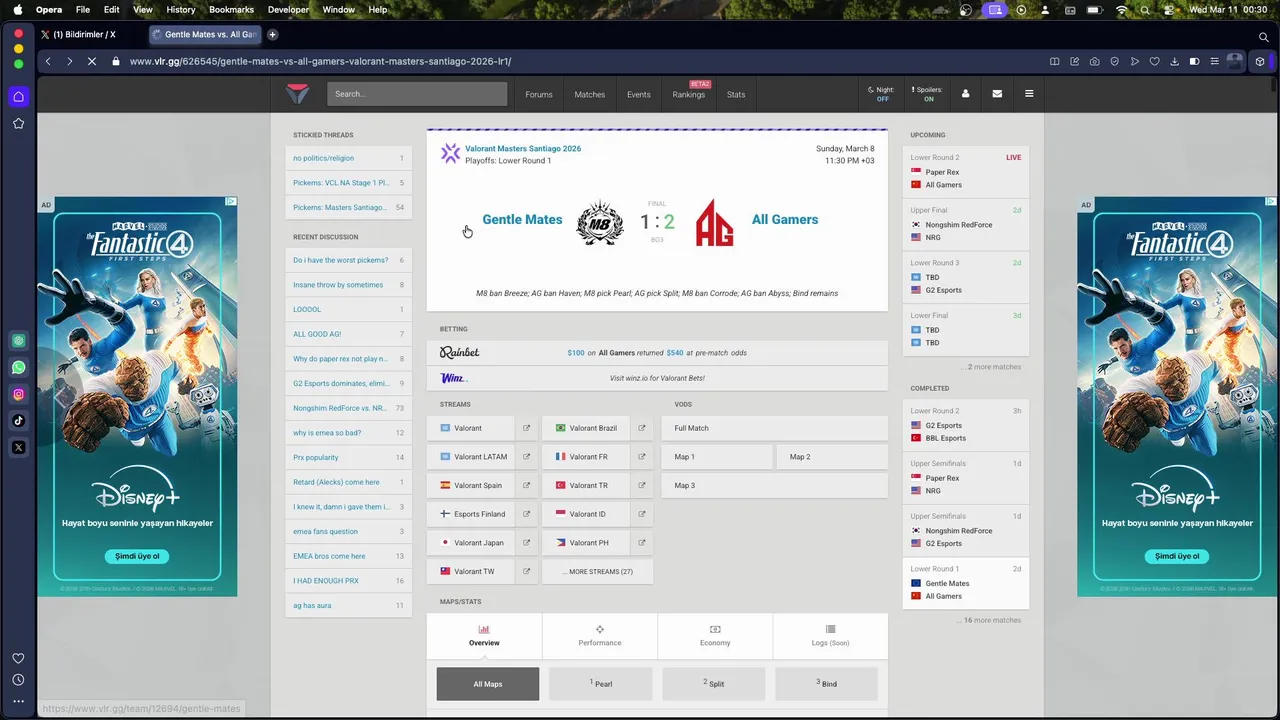Click the search icon in the tab bar
The image size is (1280, 720).
click(x=1264, y=37)
